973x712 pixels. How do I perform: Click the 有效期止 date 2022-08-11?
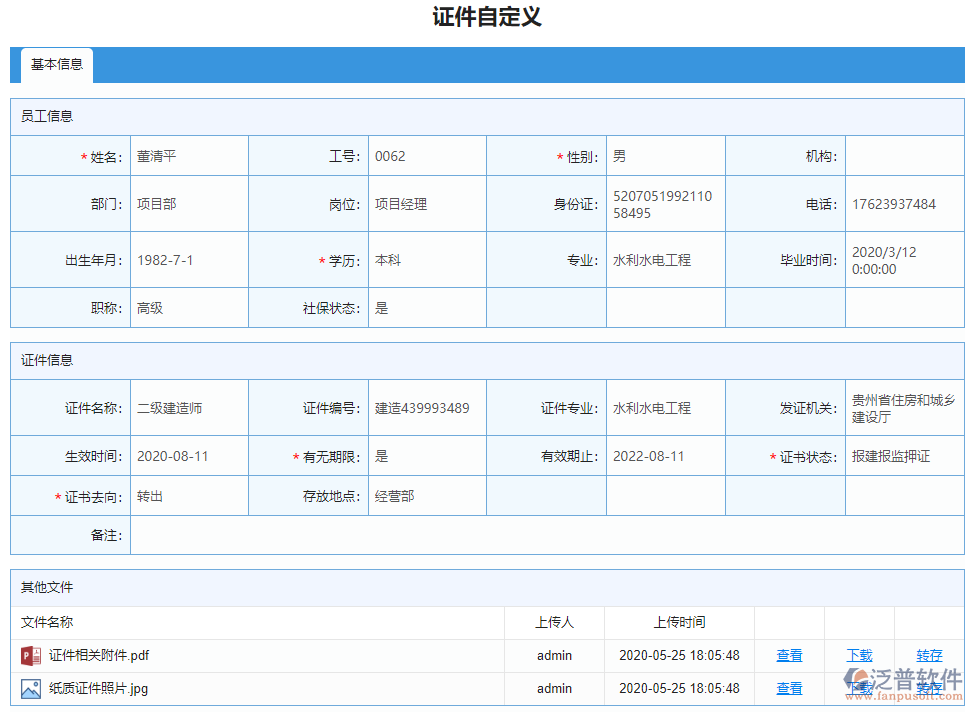pos(665,456)
